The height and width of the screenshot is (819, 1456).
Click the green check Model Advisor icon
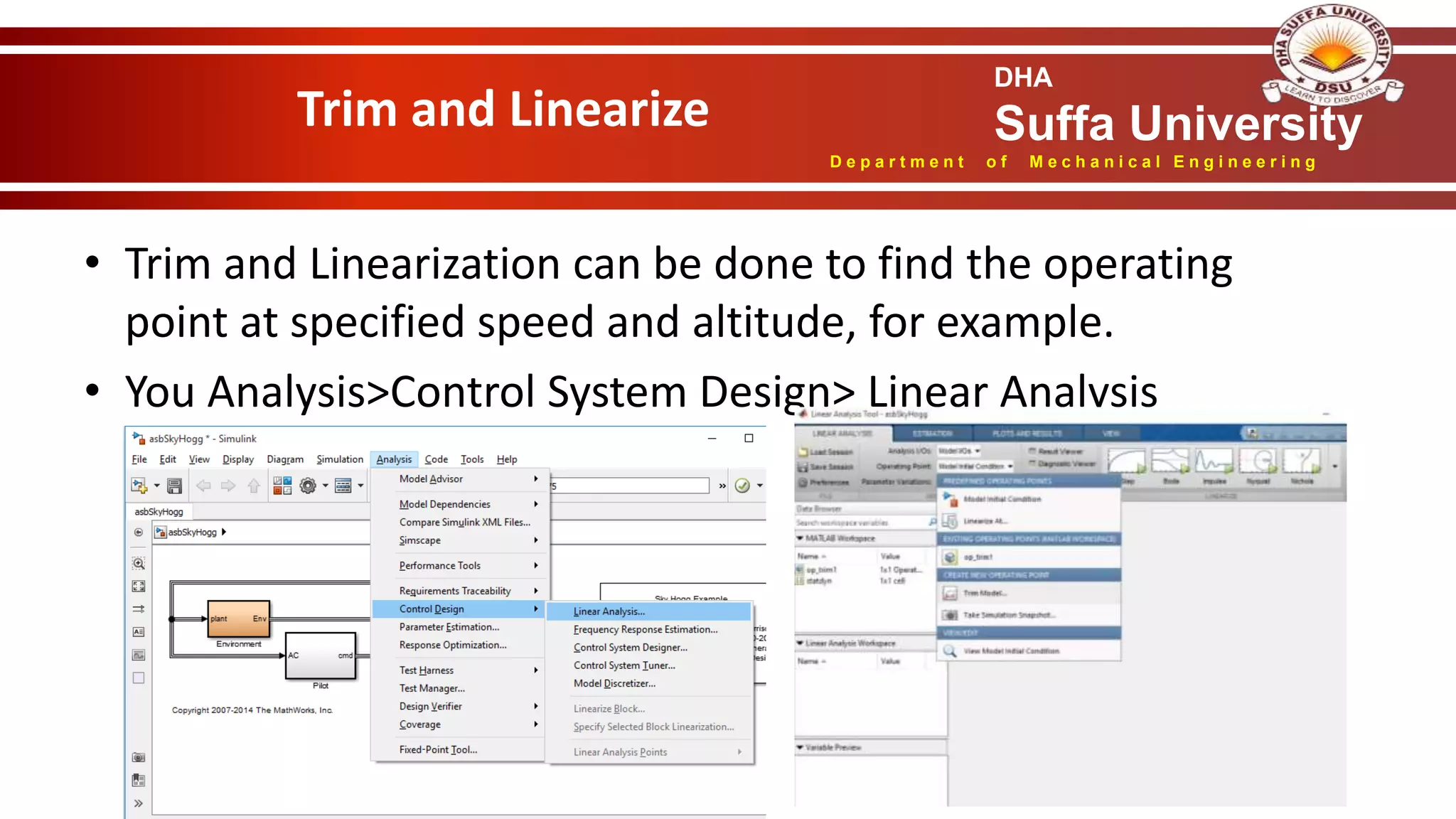pos(742,486)
